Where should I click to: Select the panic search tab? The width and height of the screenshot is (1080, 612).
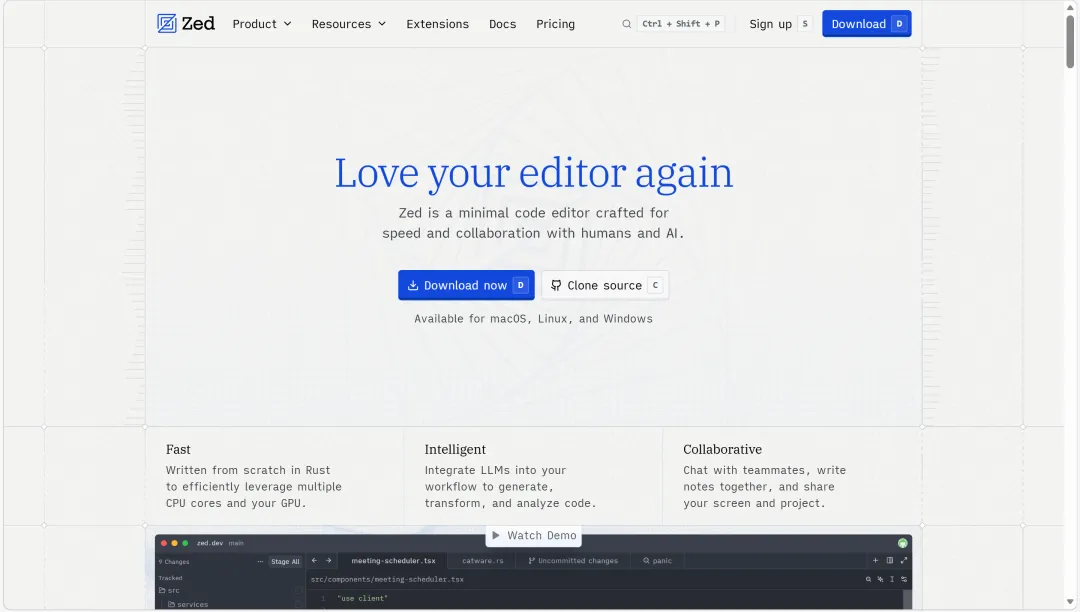tap(657, 560)
